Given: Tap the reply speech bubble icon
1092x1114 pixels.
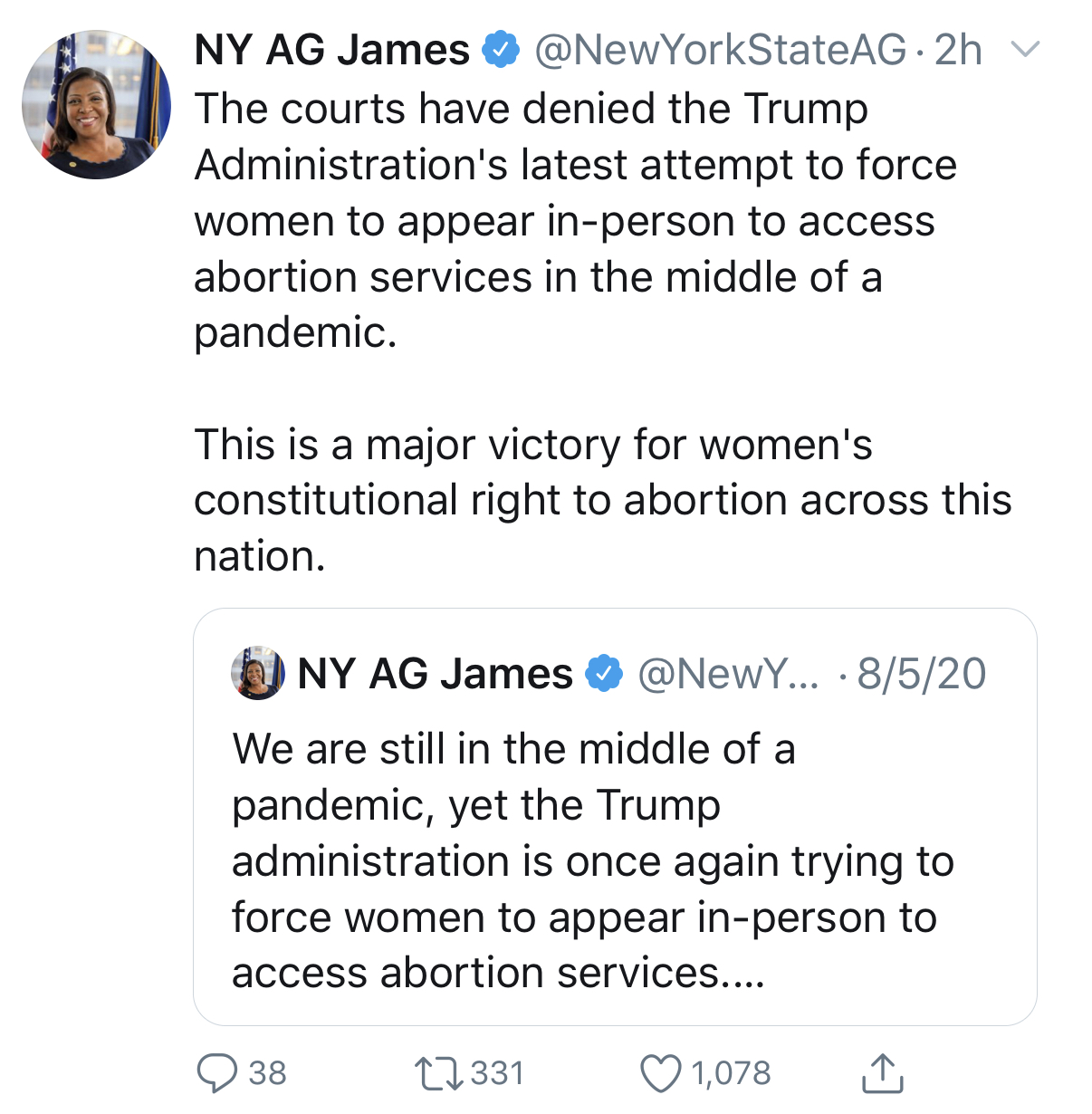Looking at the screenshot, I should pos(217,1073).
